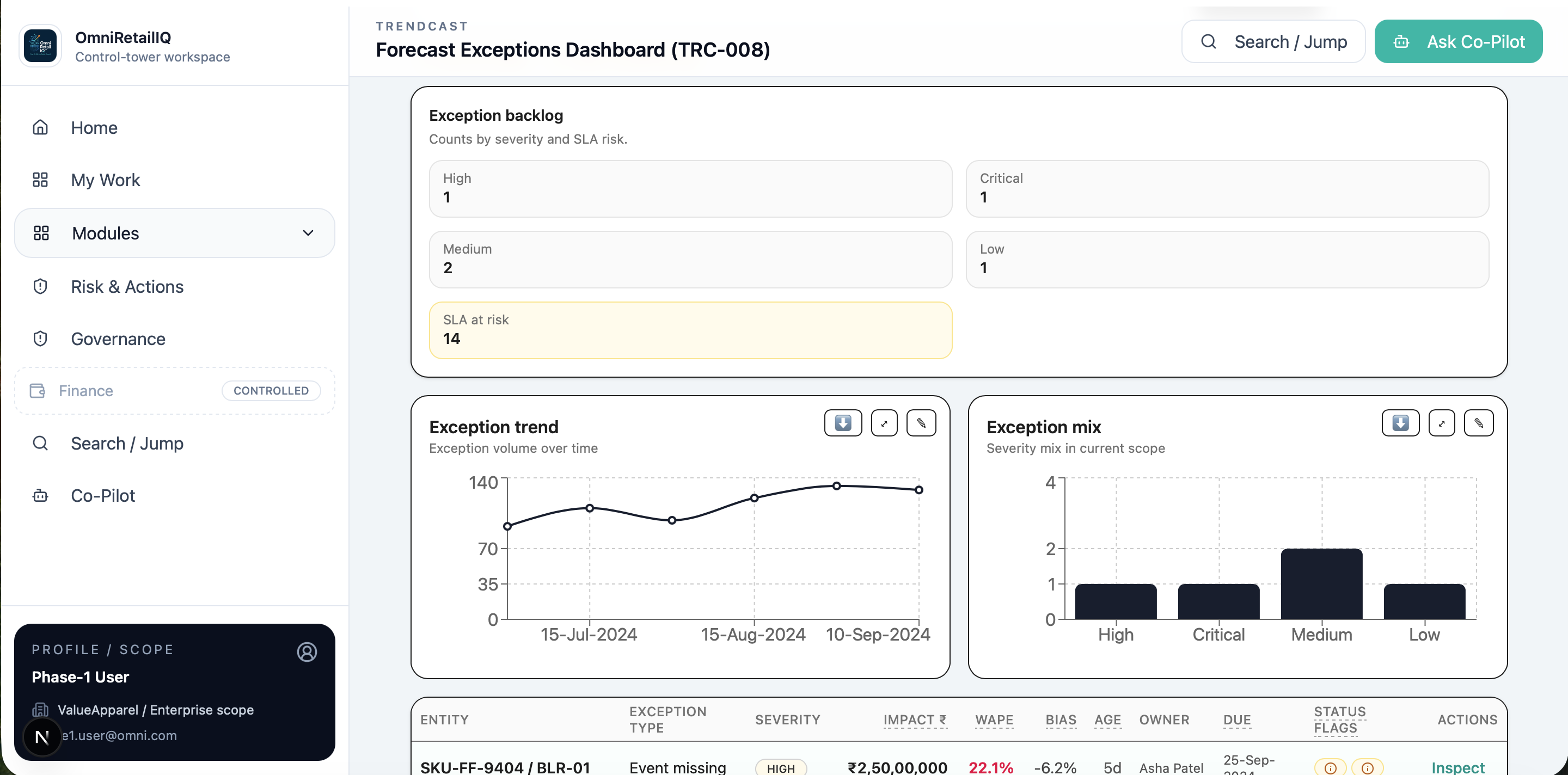Open Risk & Actions section
Screen dimensions: 1568x775
coord(127,286)
